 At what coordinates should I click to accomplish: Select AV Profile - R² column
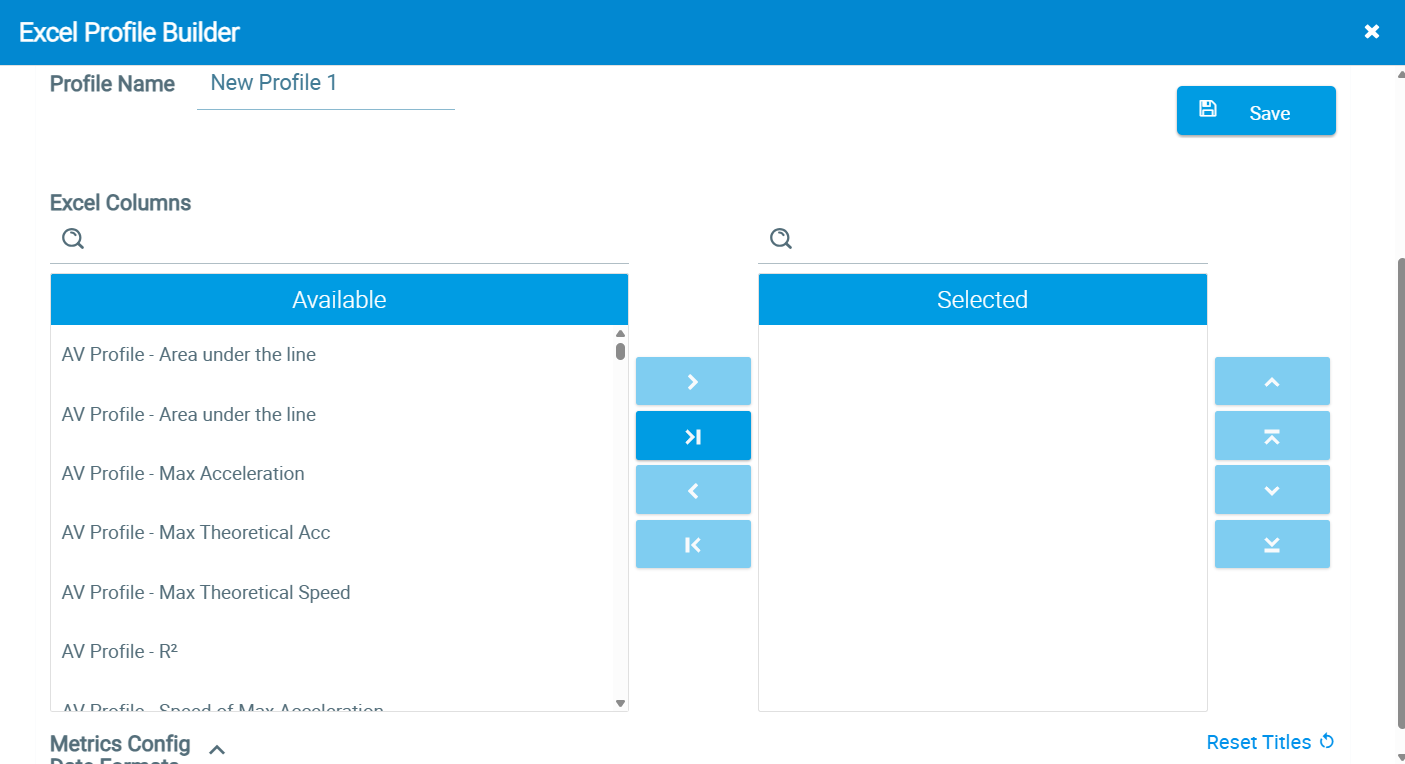(333, 652)
